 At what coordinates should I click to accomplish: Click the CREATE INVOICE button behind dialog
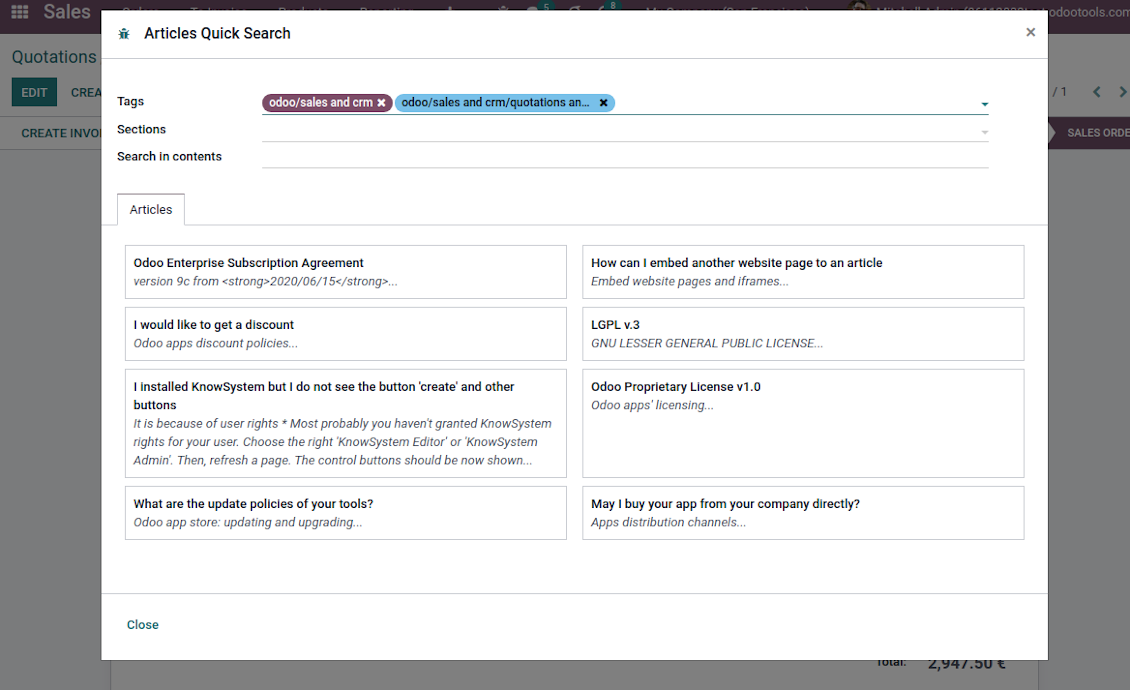click(x=61, y=133)
